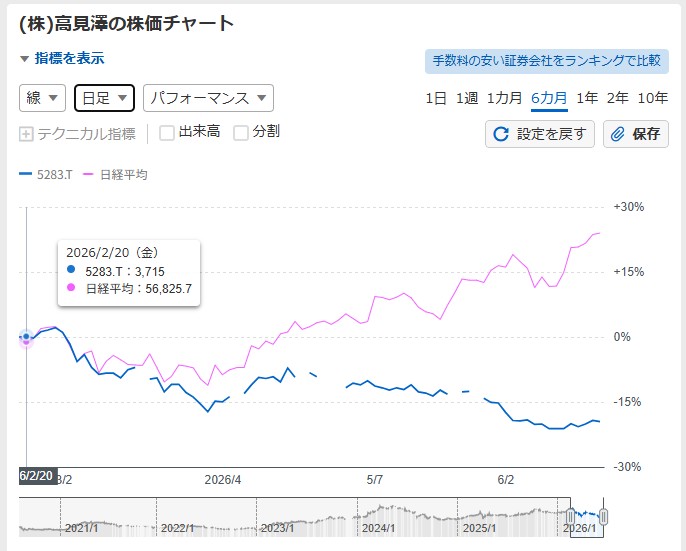Click the paperclip icon in 保存
Image resolution: width=686 pixels, height=551 pixels.
point(617,134)
